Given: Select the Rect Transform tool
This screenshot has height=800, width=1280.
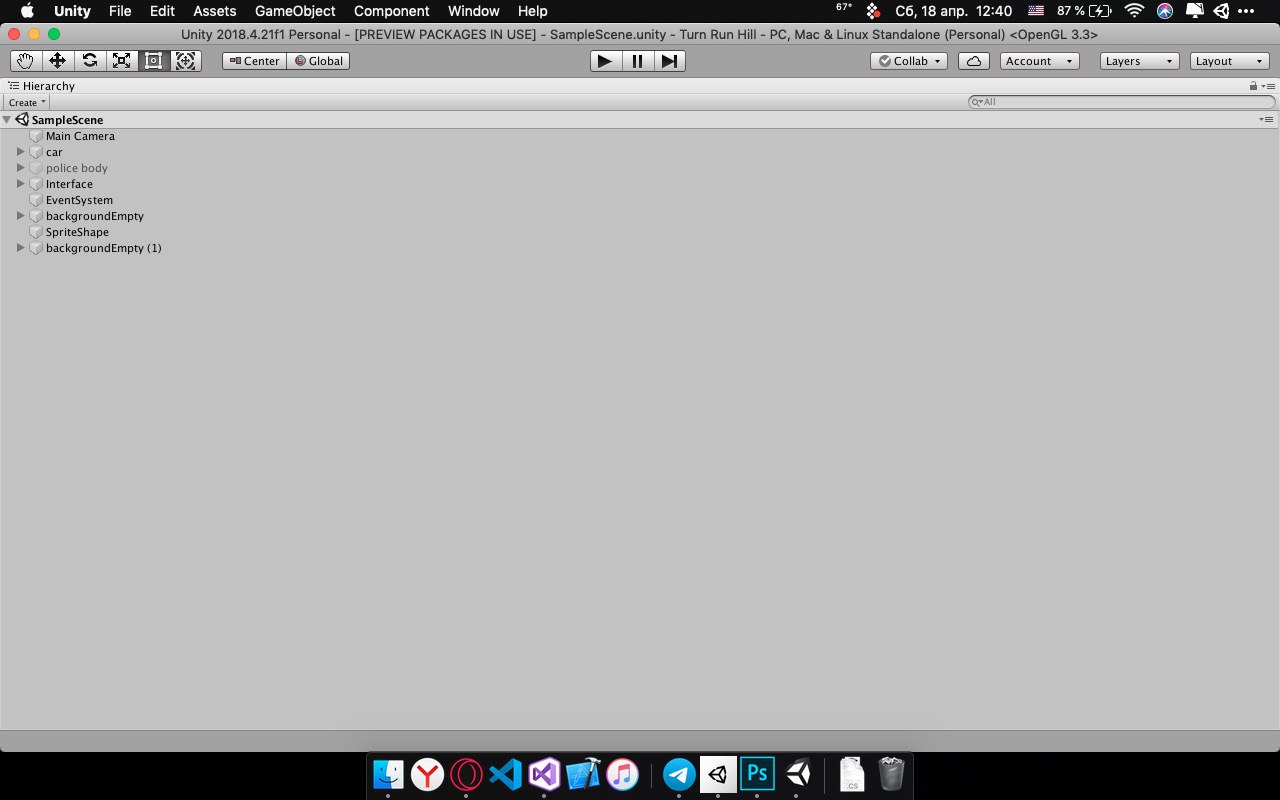Looking at the screenshot, I should 153,61.
